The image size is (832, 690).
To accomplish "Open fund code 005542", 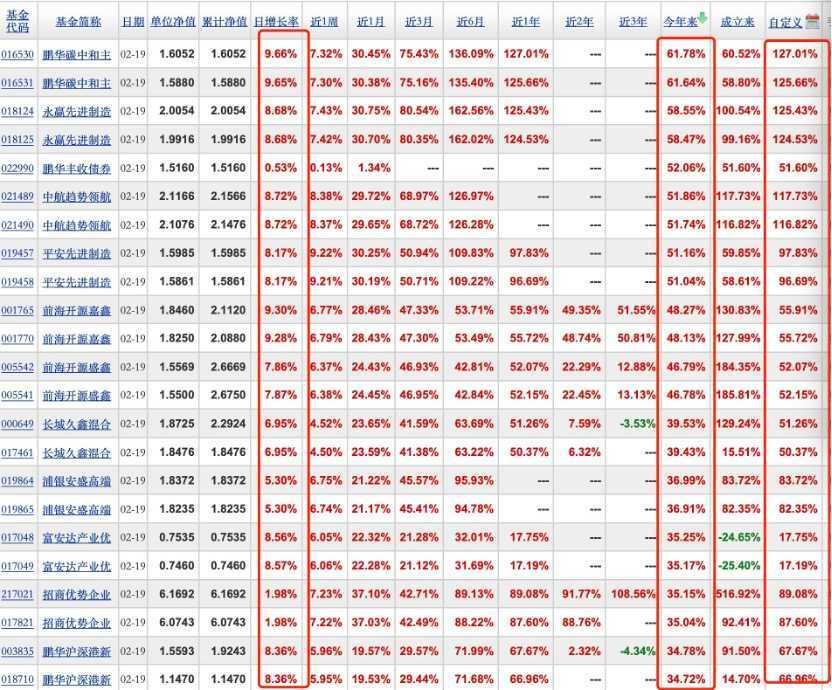I will pyautogui.click(x=18, y=367).
